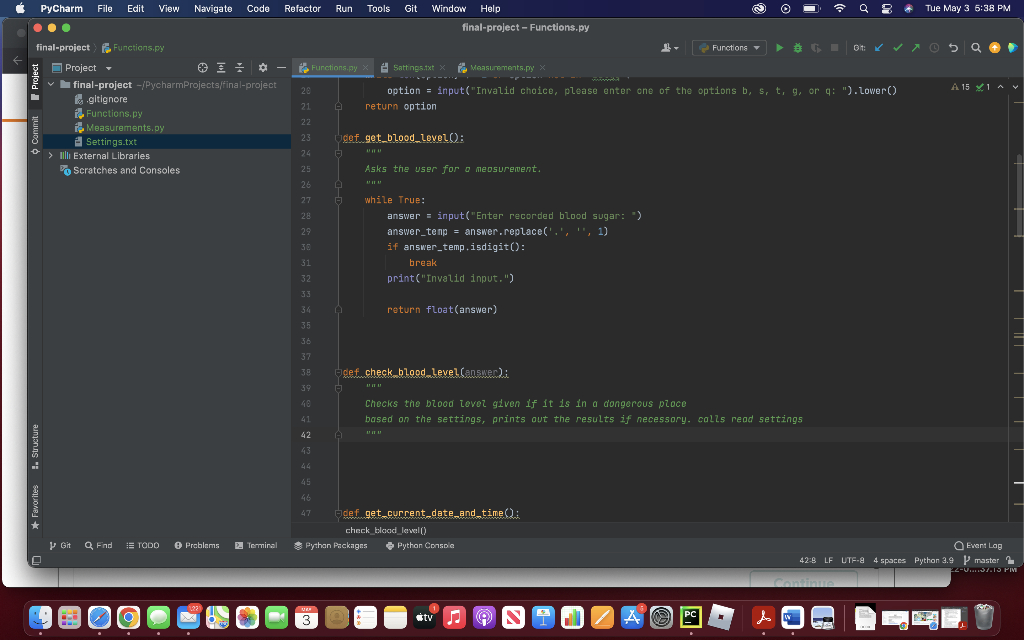This screenshot has width=1024, height=640.
Task: Select Measurements.py in the project tree
Action: pos(126,127)
